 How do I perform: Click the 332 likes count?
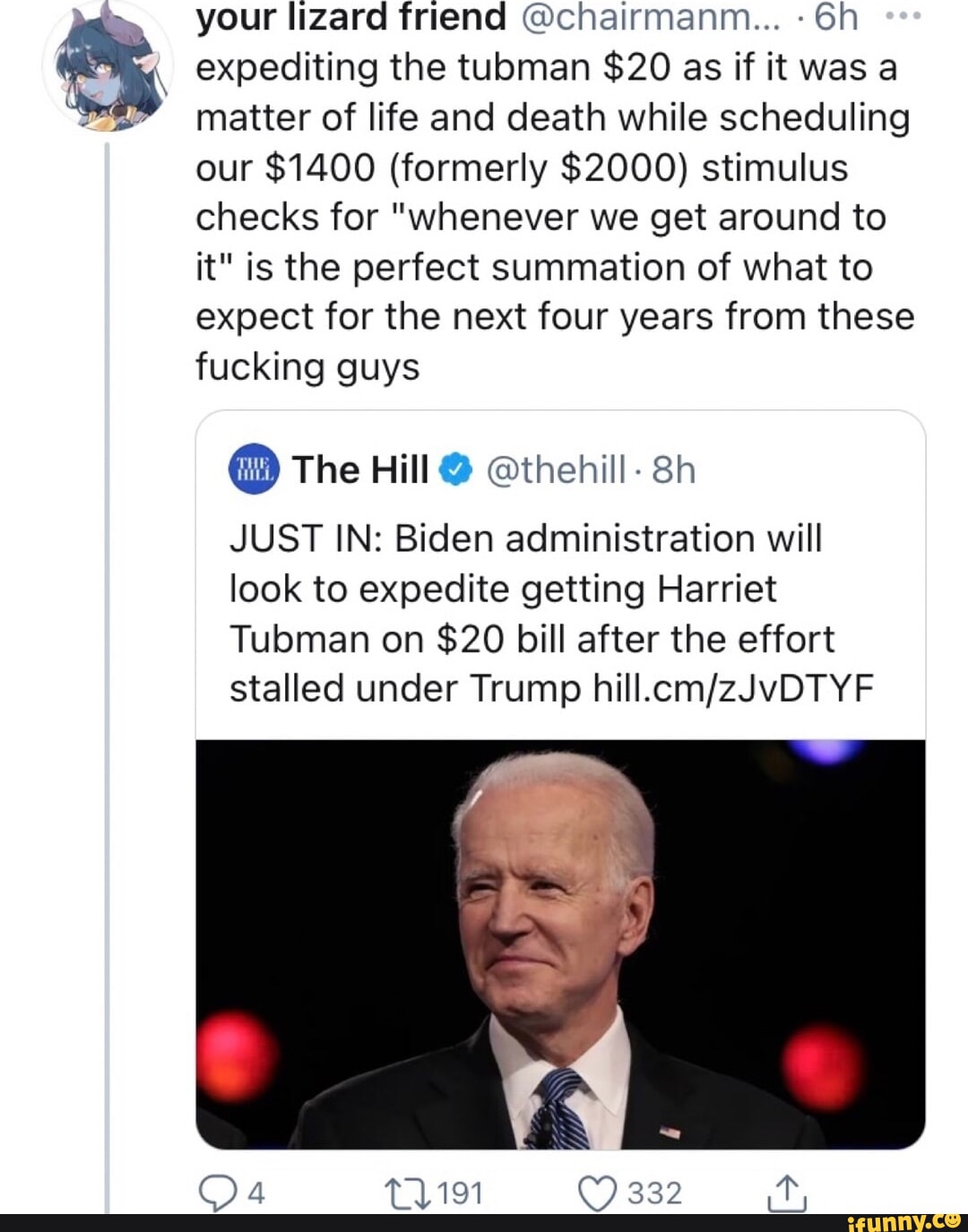pyautogui.click(x=654, y=1193)
